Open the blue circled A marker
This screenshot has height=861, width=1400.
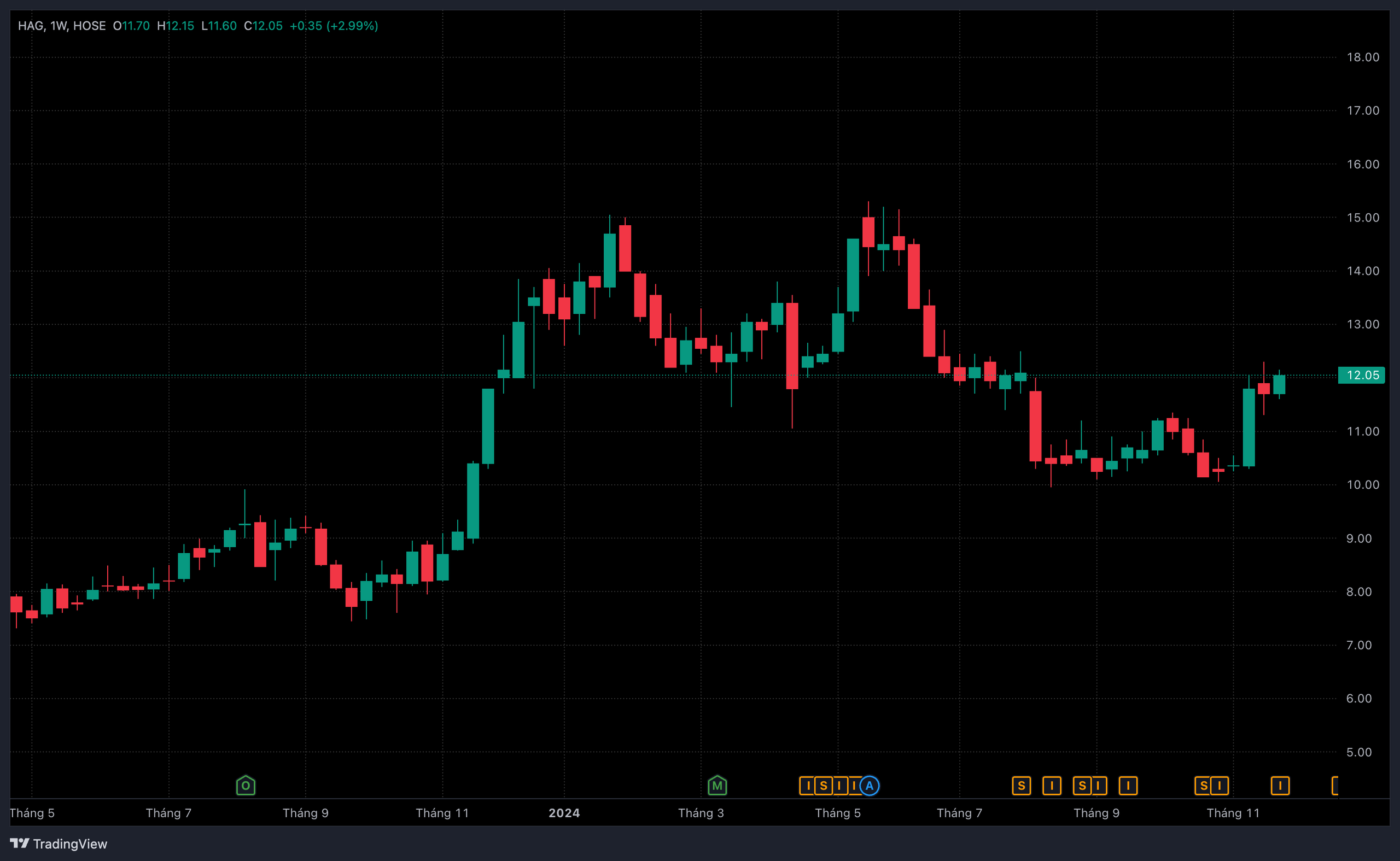(869, 786)
